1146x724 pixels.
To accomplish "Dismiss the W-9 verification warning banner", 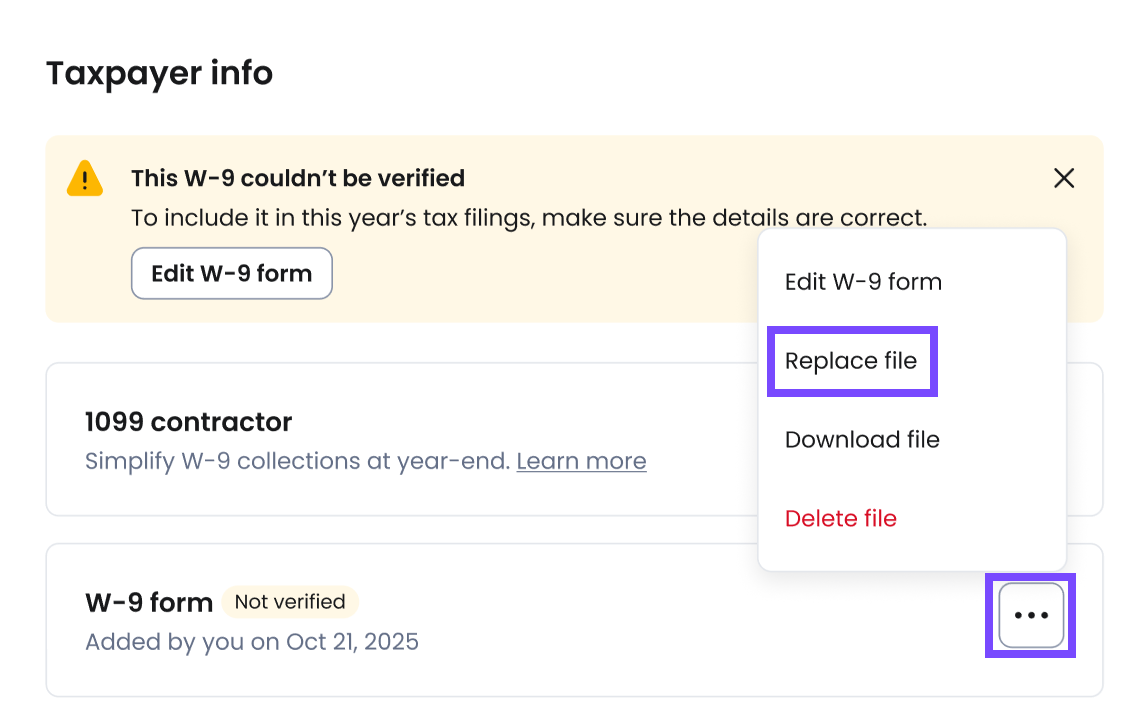I will (1064, 178).
